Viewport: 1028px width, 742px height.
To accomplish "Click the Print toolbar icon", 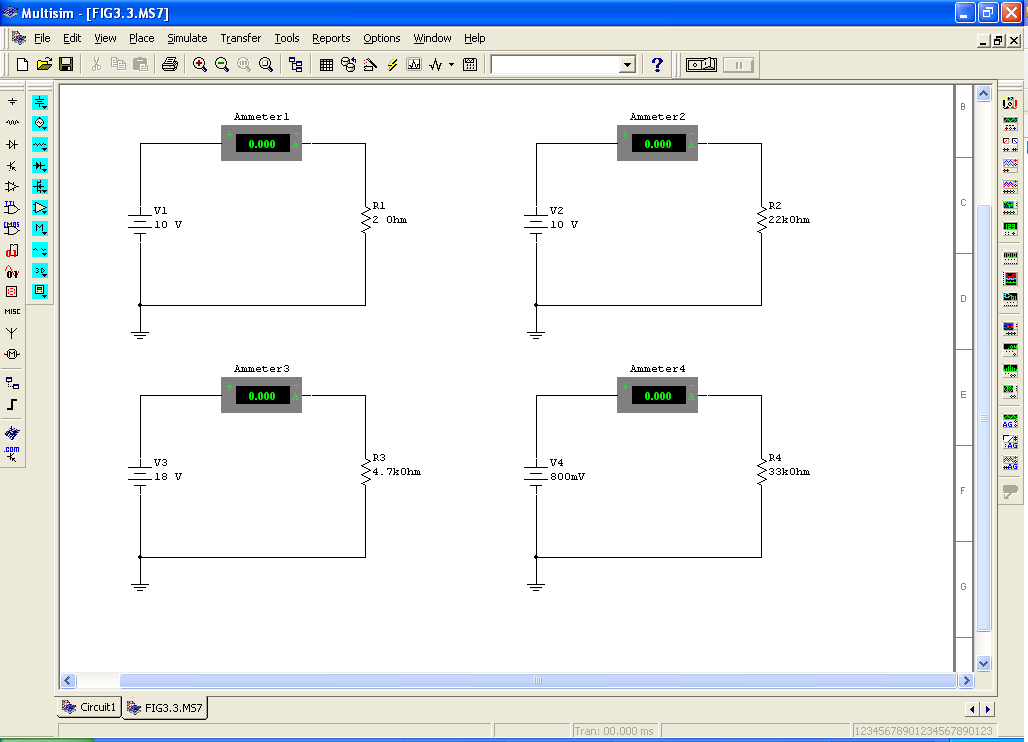I will (169, 64).
